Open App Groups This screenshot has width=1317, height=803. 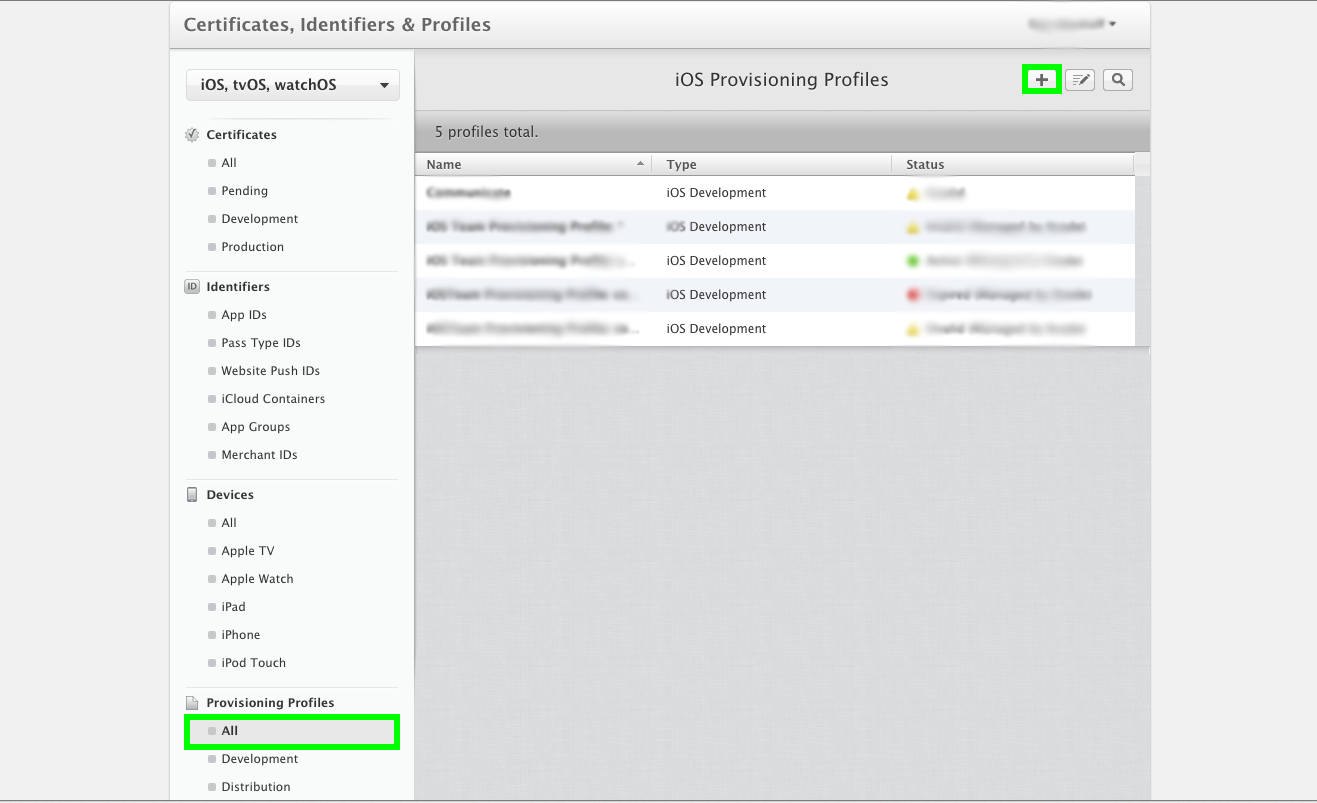click(256, 427)
